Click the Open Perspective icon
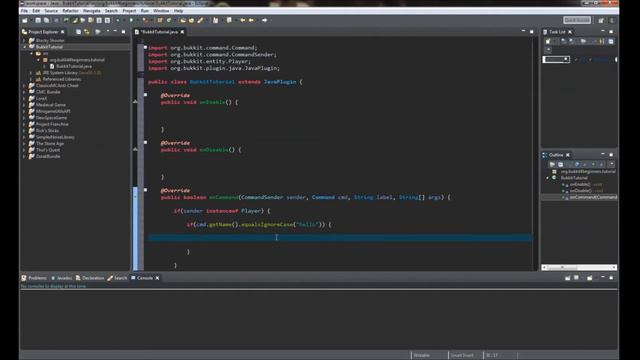 coord(601,20)
